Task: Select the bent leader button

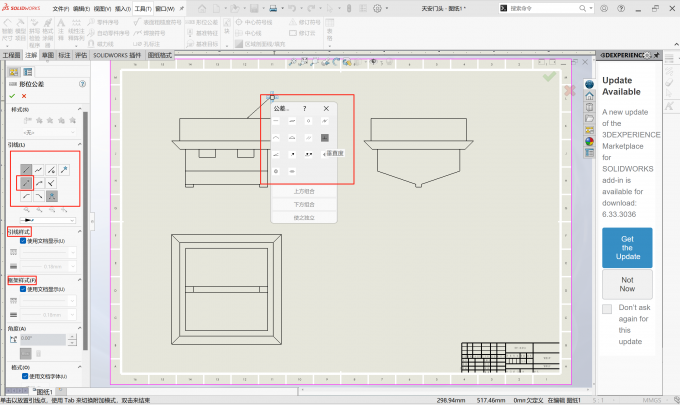Action: [x=39, y=183]
